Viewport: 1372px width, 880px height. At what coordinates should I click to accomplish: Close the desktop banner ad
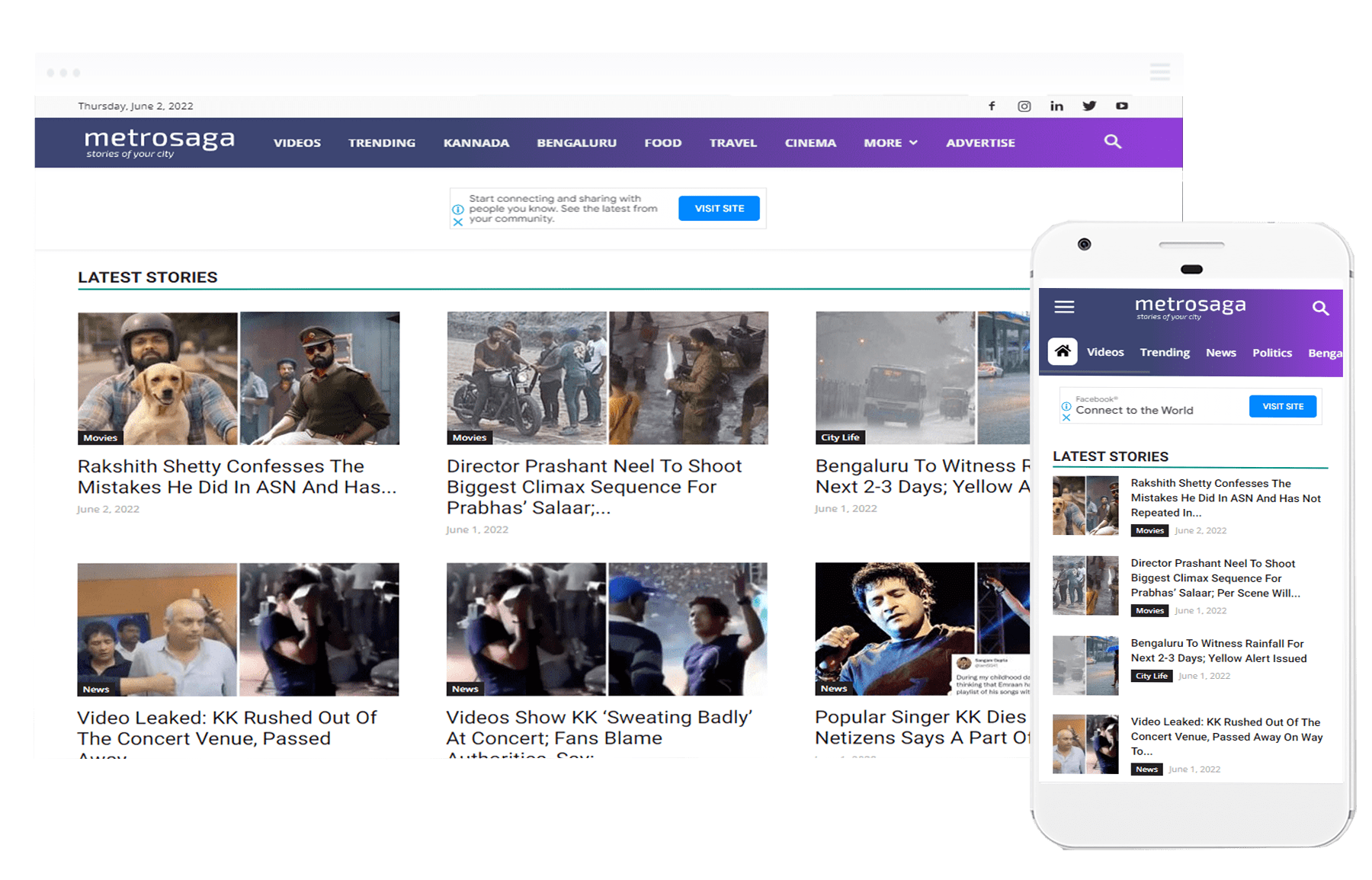pyautogui.click(x=458, y=222)
